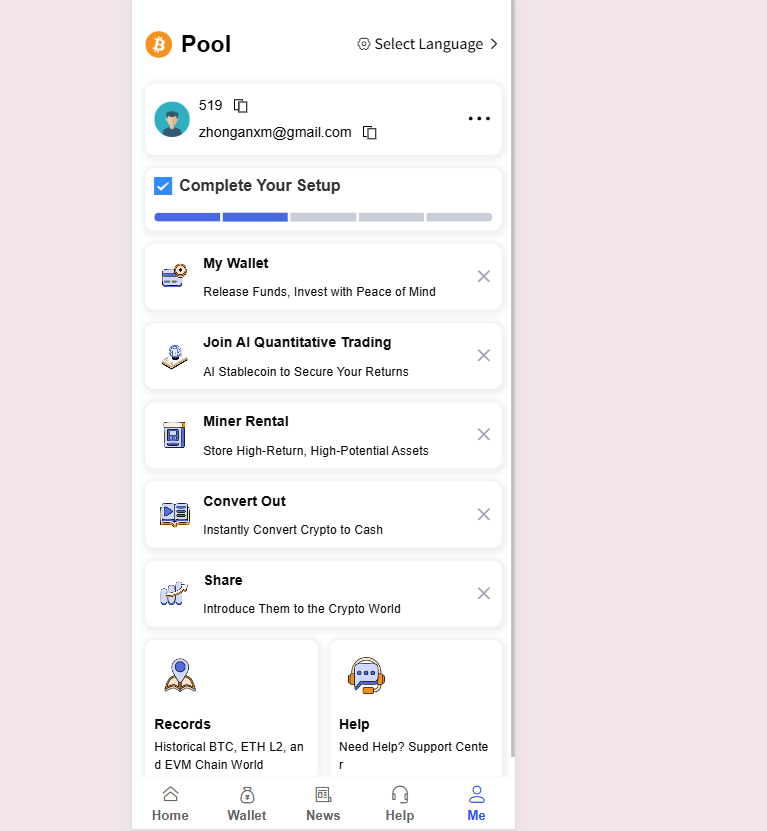767x831 pixels.
Task: Go to the Wallet tab
Action: (x=247, y=804)
